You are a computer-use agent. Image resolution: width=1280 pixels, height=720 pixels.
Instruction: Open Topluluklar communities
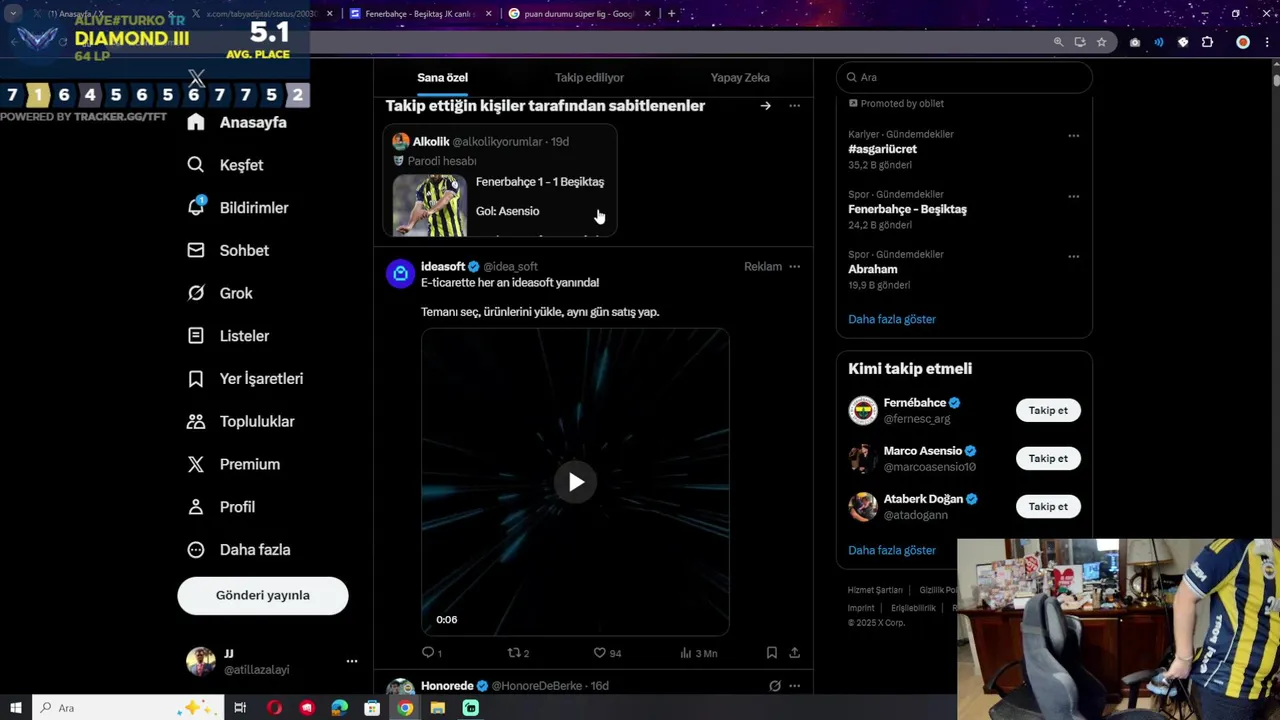click(x=241, y=422)
